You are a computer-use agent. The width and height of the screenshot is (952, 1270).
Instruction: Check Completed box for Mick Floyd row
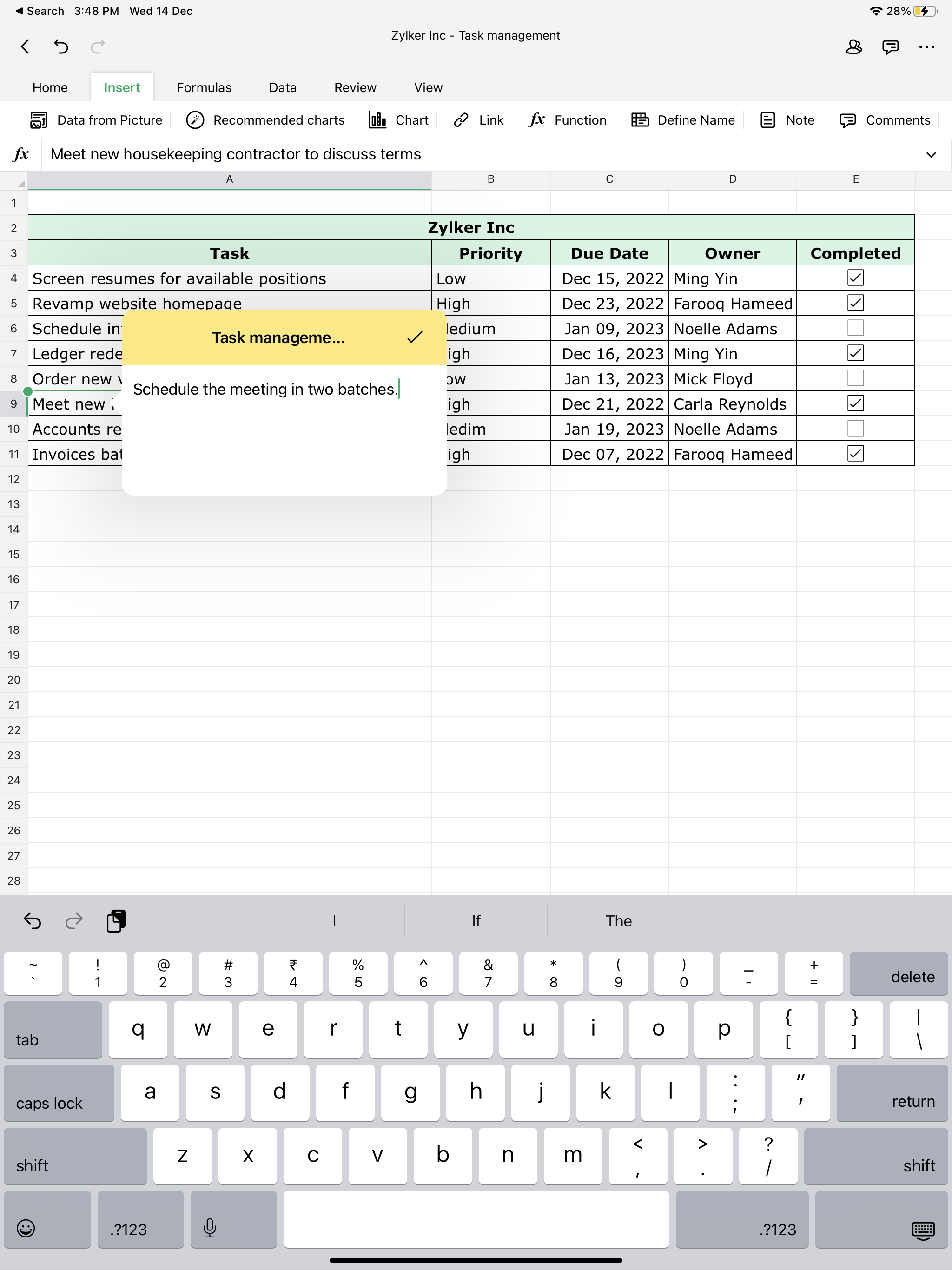point(855,378)
